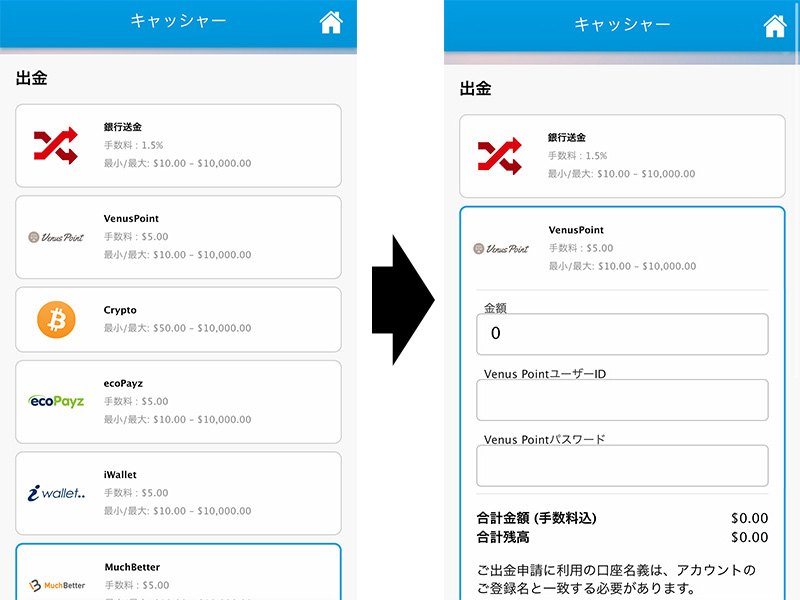Click the $0.00 value beside 合計残高
Viewport: 800px width, 600px height.
click(749, 537)
